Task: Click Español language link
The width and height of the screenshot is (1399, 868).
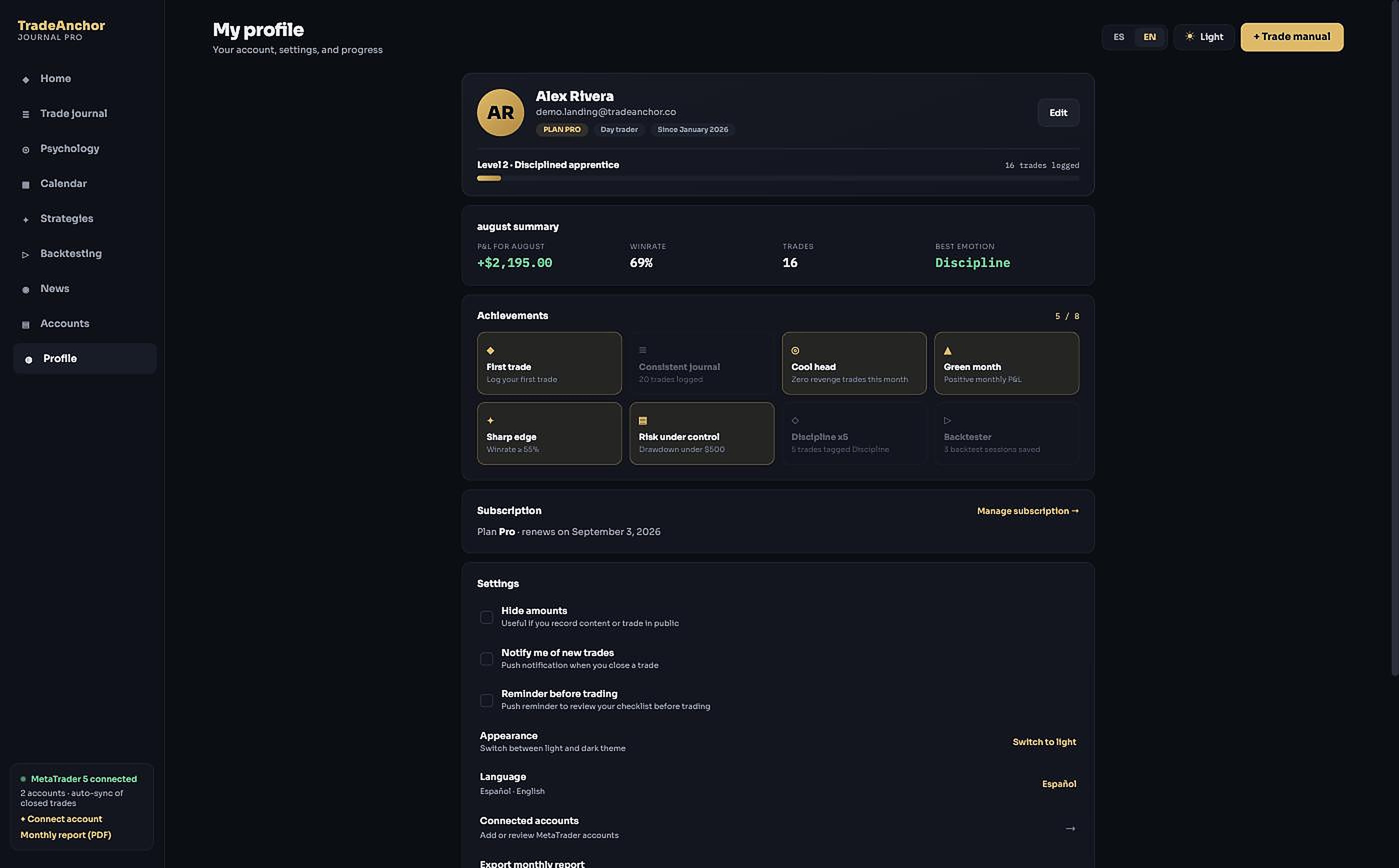Action: [x=1059, y=783]
